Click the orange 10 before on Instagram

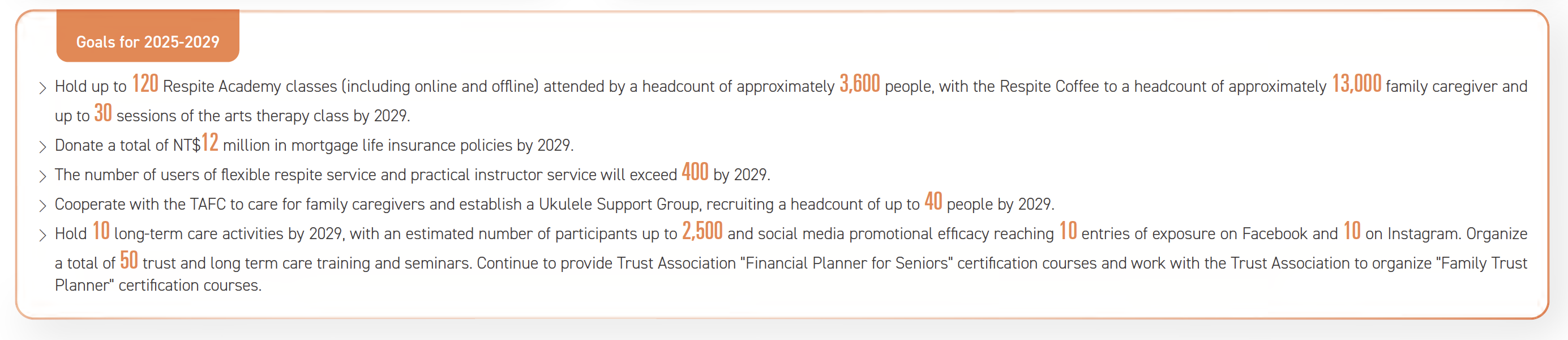1352,231
